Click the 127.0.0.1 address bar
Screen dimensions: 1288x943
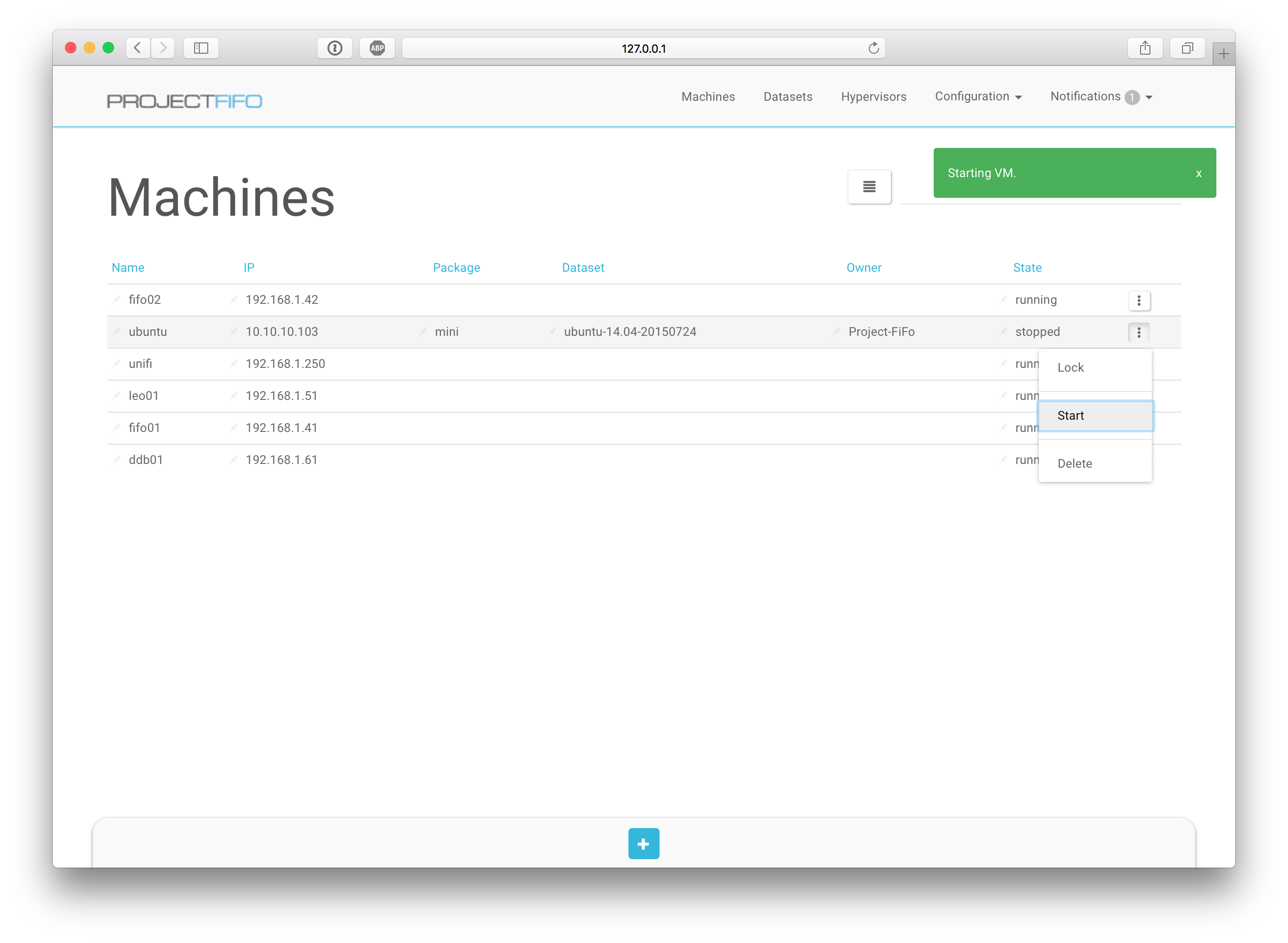point(643,49)
